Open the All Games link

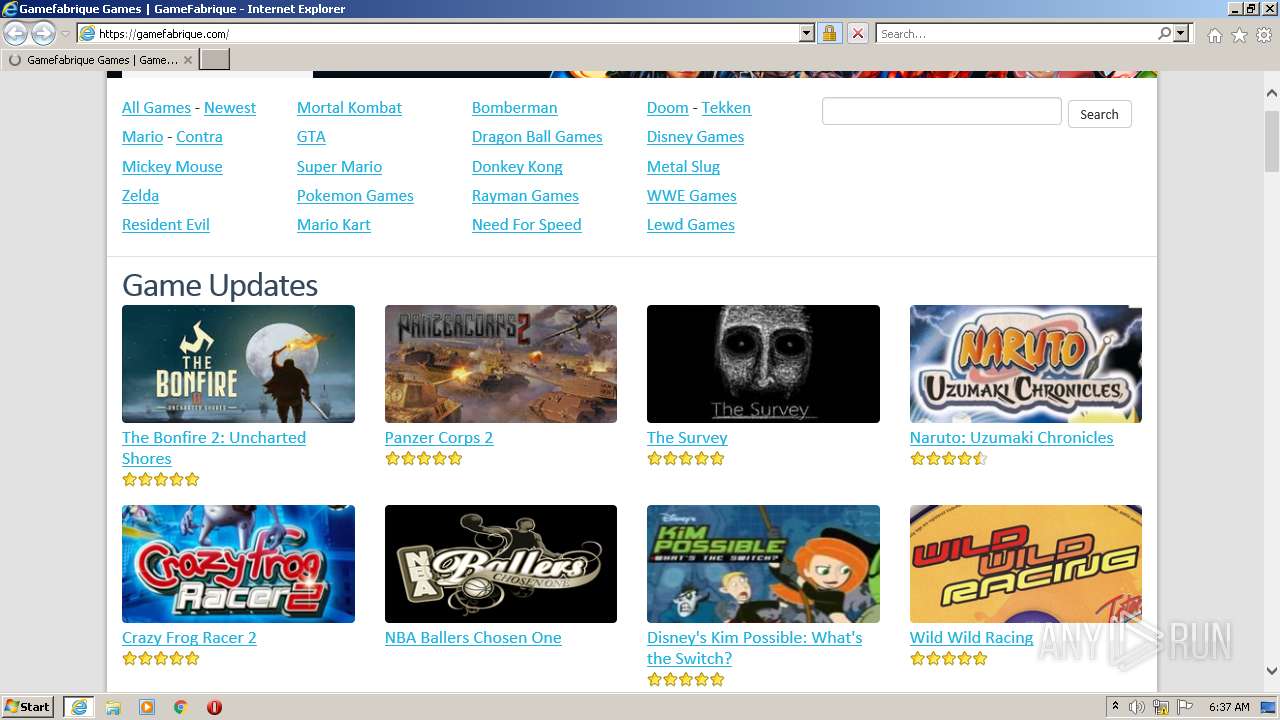coord(156,108)
